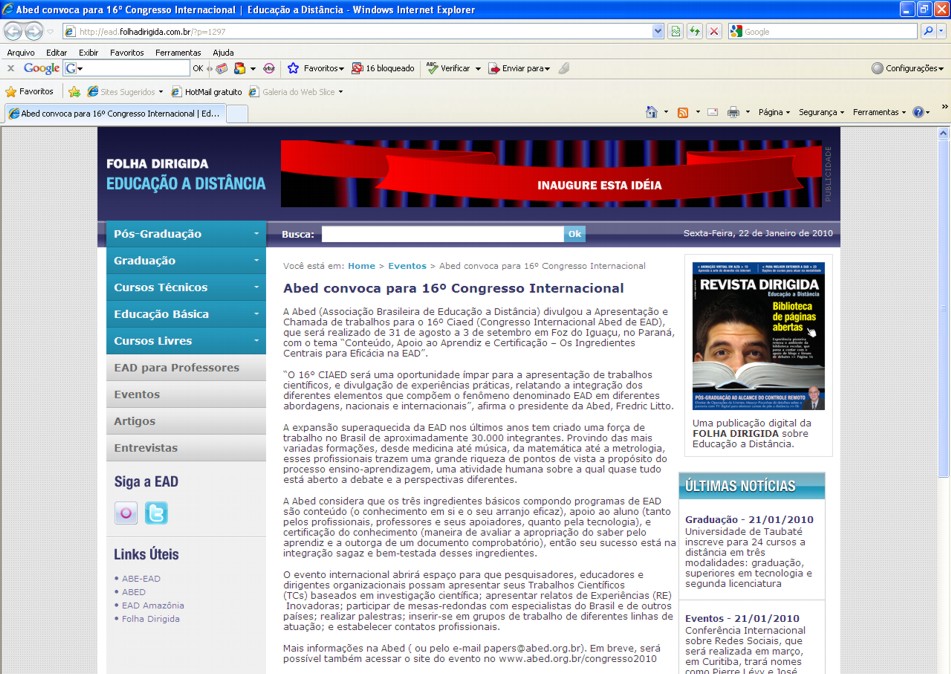Screen dimensions: 951x674
Task: Open the Favoritos menu in menu bar
Action: click(x=127, y=53)
